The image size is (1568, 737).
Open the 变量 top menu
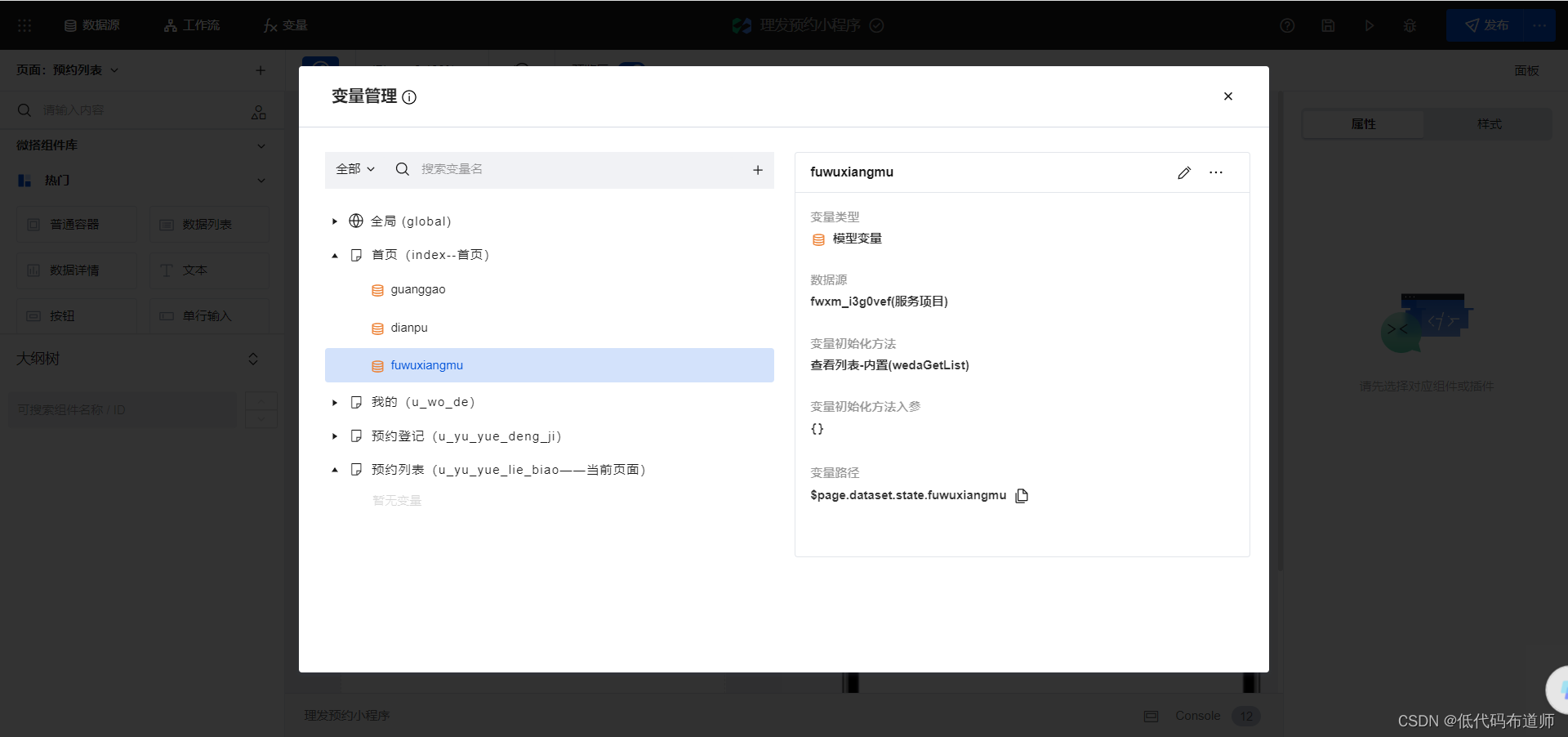285,25
